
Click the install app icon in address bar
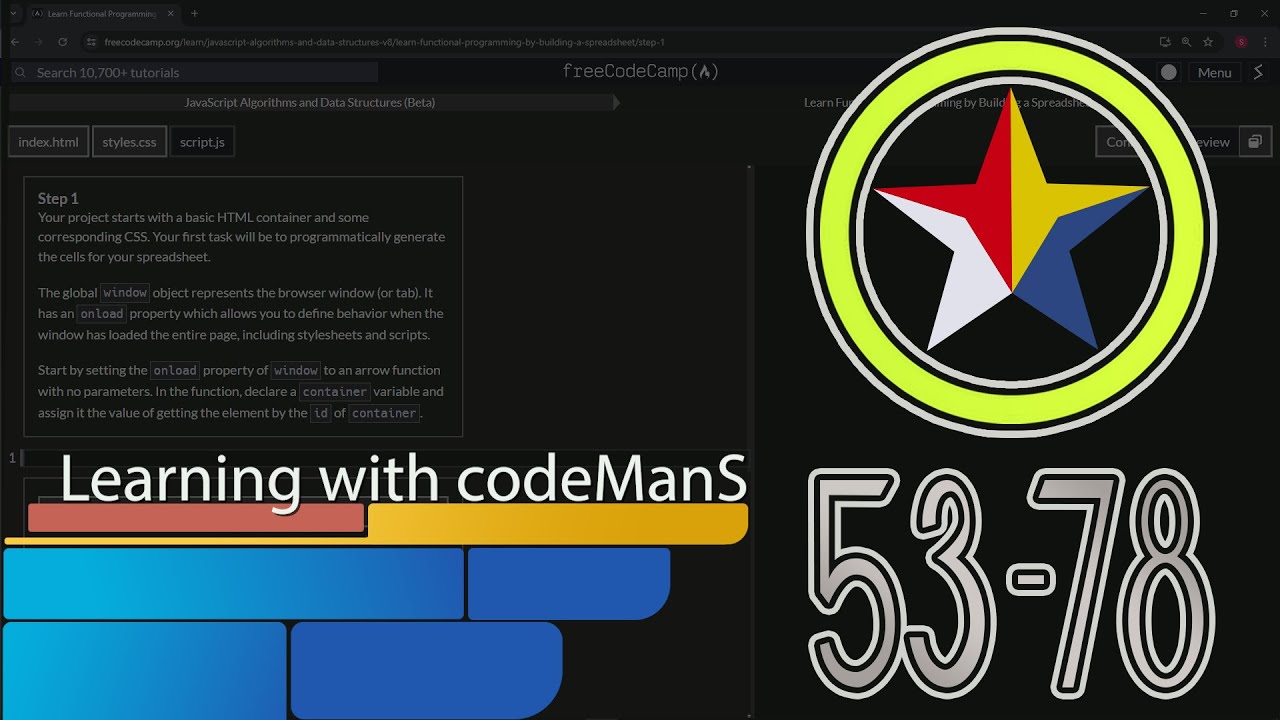(1165, 42)
